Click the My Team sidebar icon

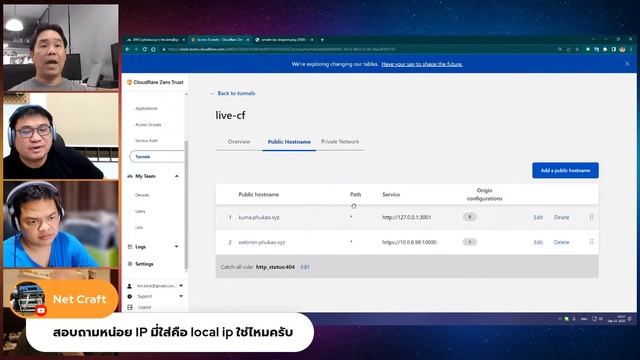click(130, 176)
